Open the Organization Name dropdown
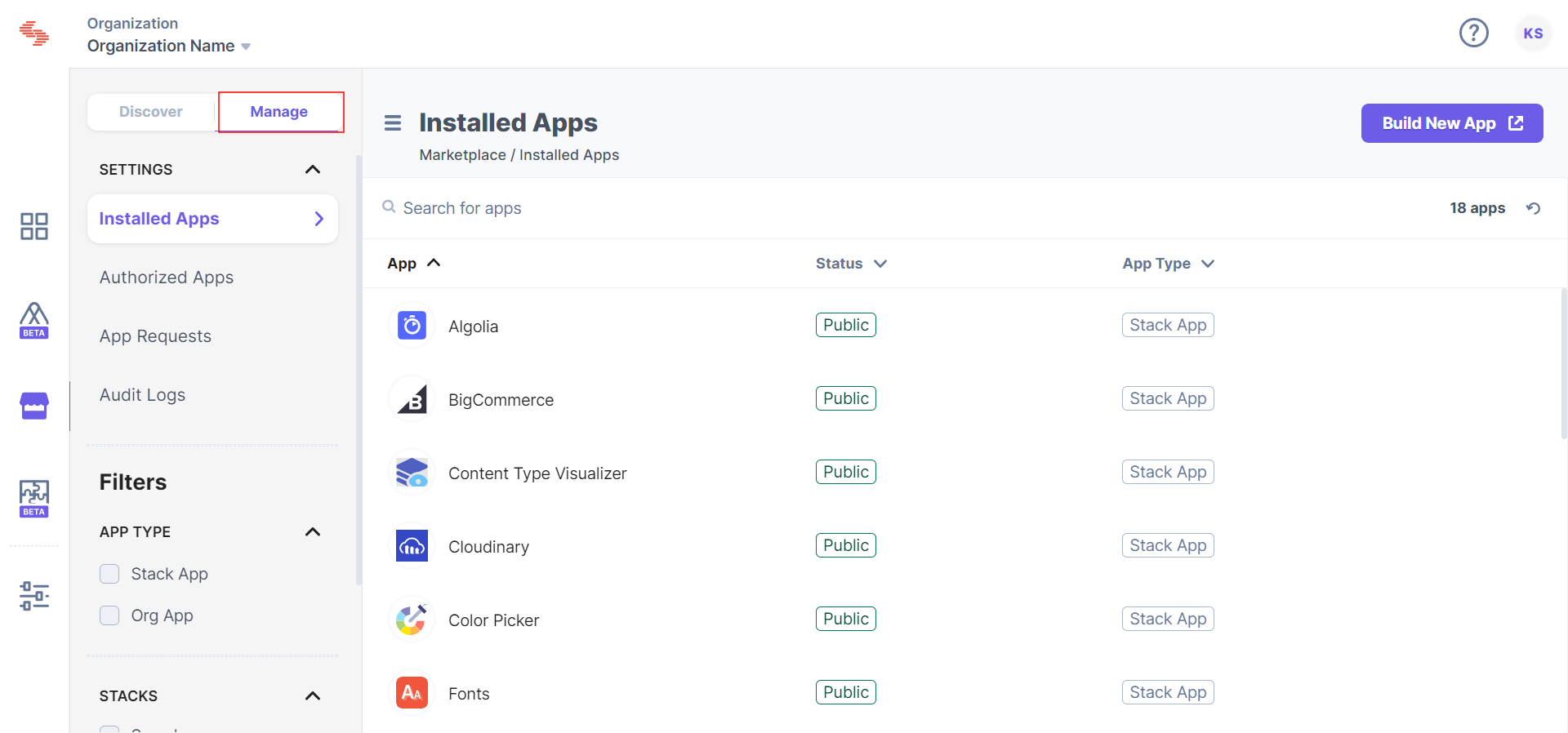 coord(169,47)
